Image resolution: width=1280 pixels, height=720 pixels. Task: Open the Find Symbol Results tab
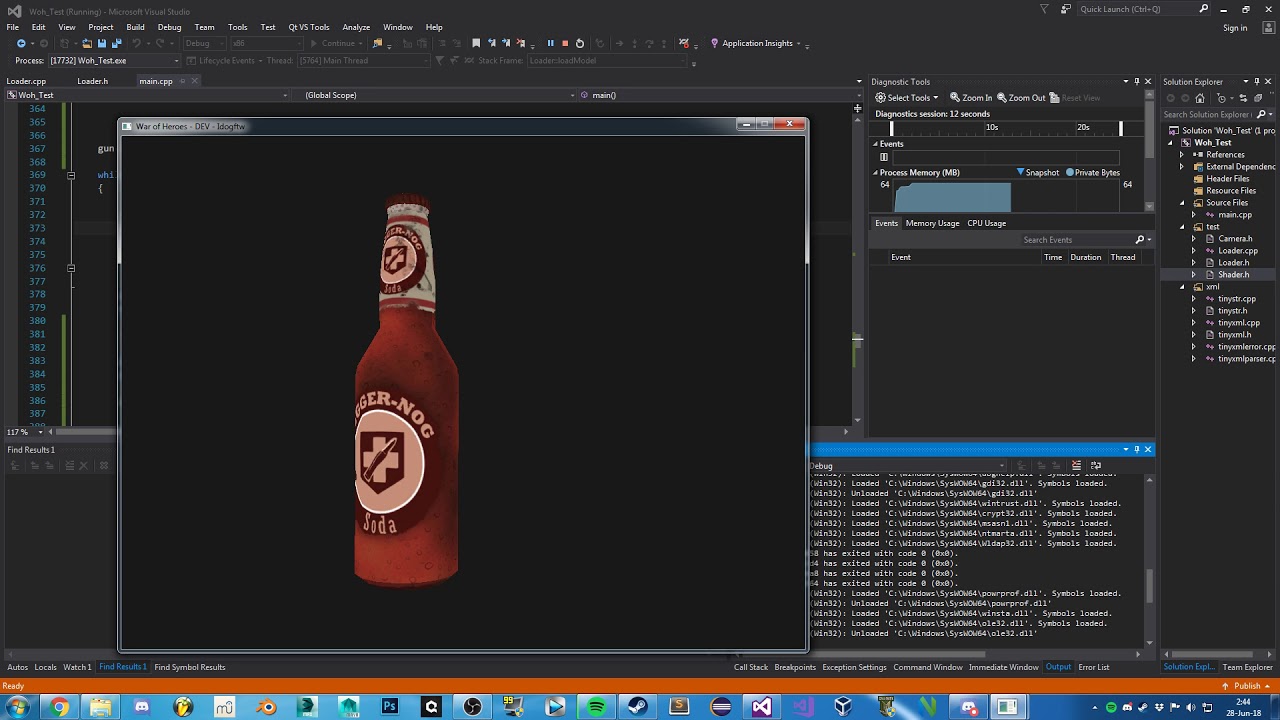(x=189, y=667)
